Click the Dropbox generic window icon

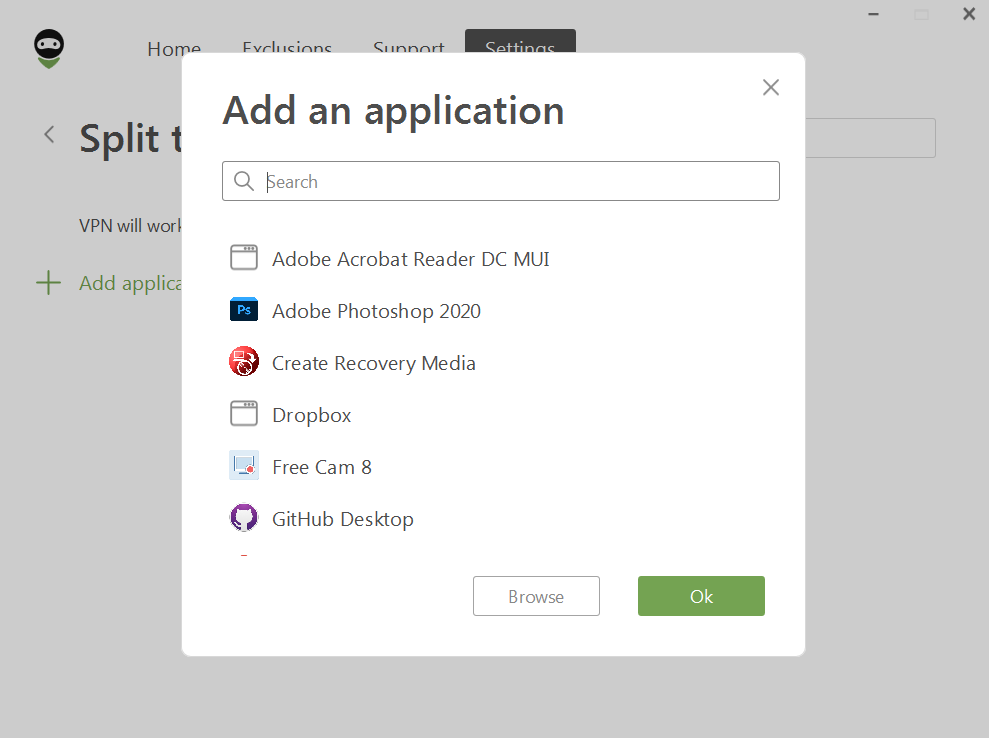[243, 414]
